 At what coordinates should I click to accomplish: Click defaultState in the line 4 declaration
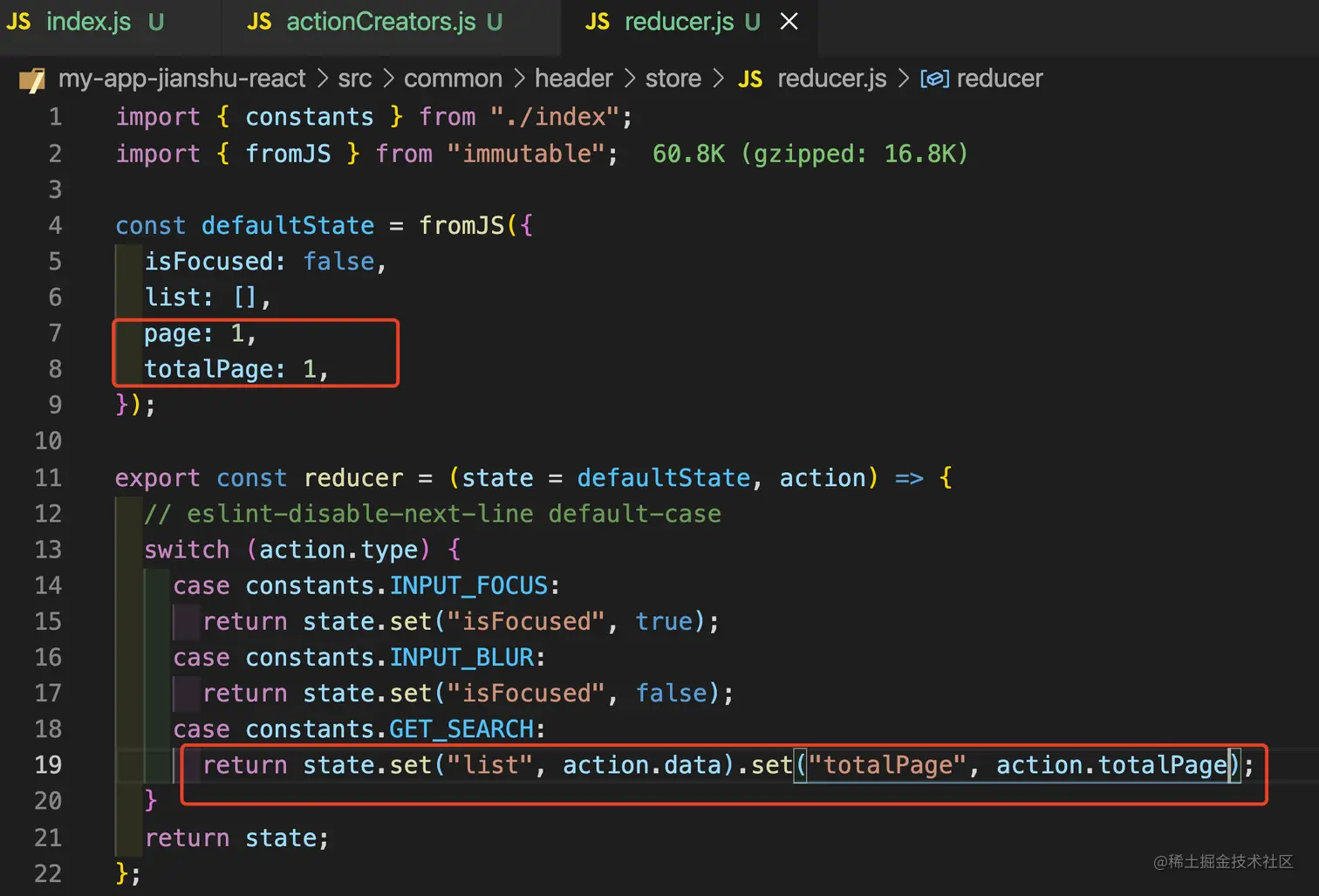(x=288, y=225)
